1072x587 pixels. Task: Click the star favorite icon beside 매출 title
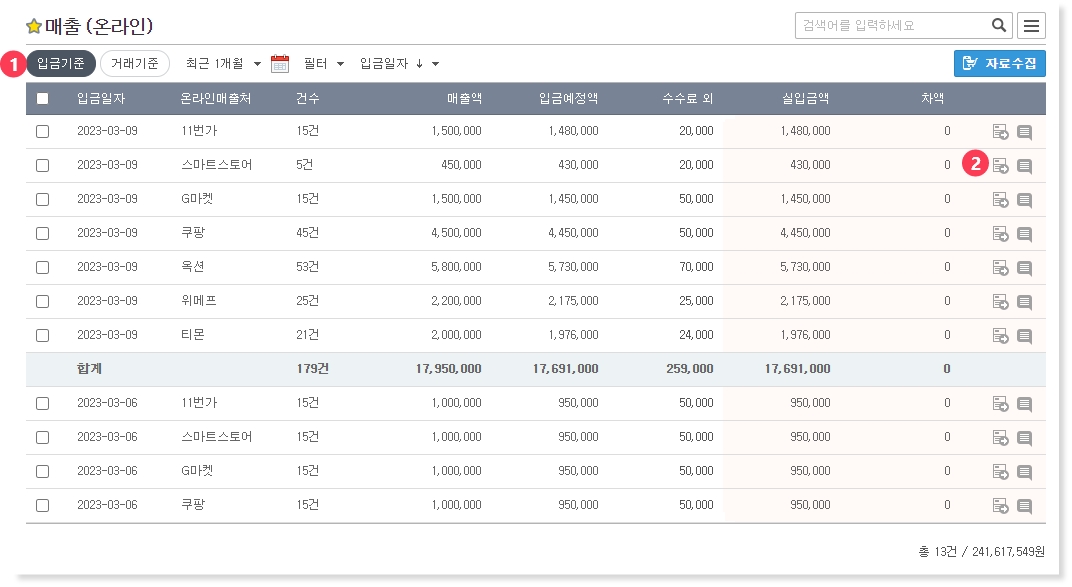tap(34, 27)
